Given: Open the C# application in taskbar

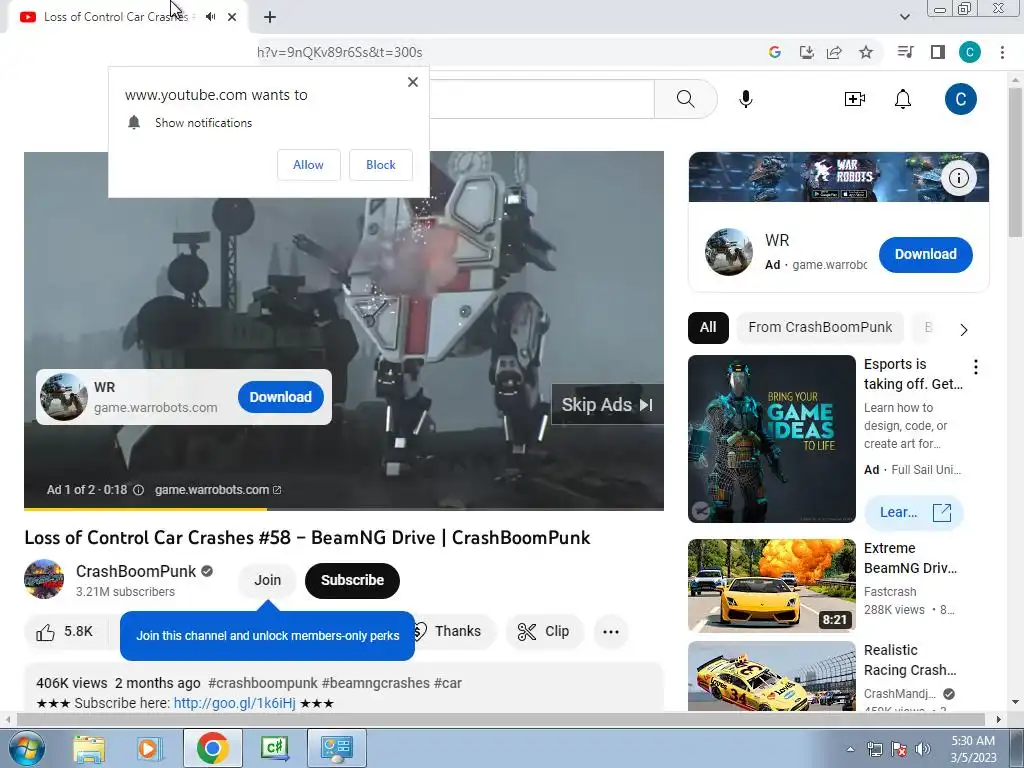Looking at the screenshot, I should click(275, 748).
